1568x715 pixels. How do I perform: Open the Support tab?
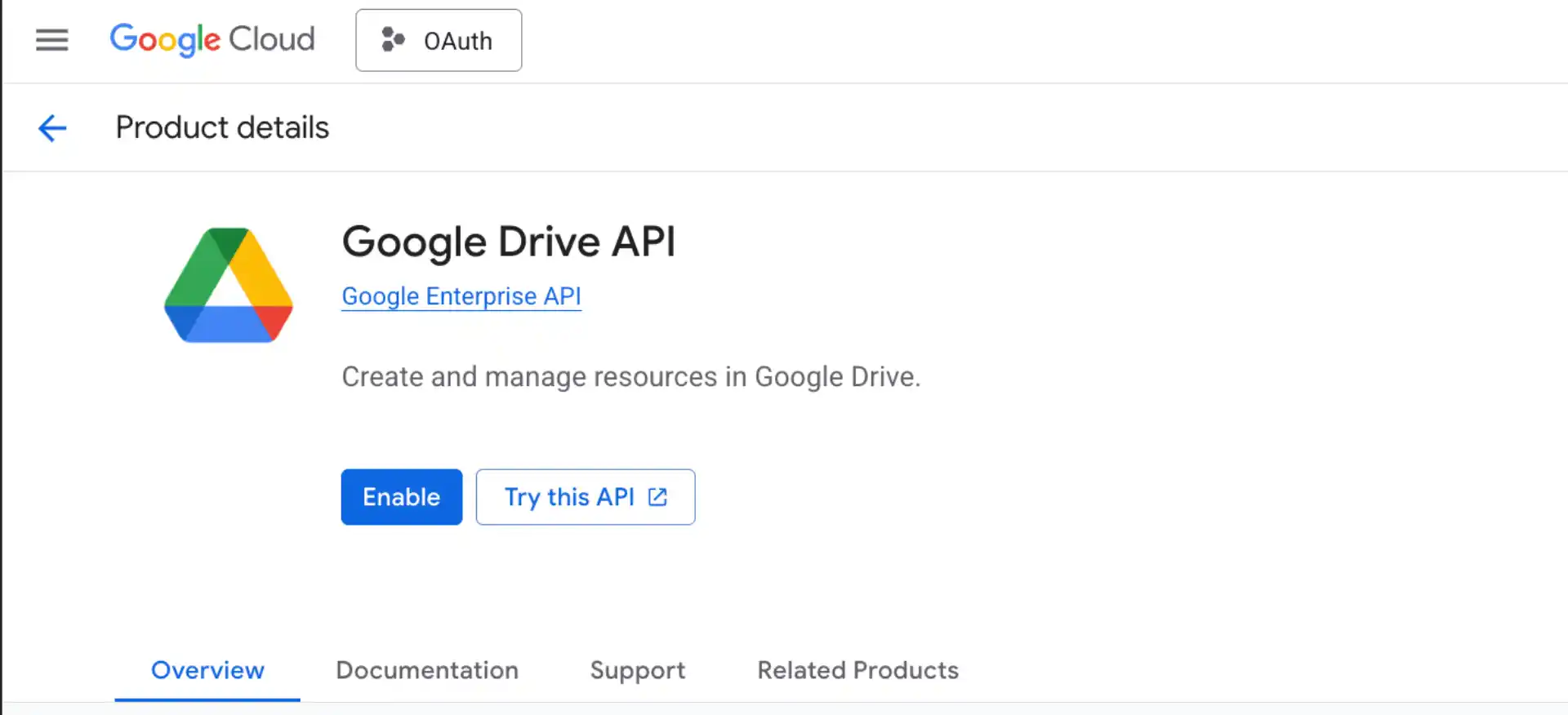click(638, 670)
